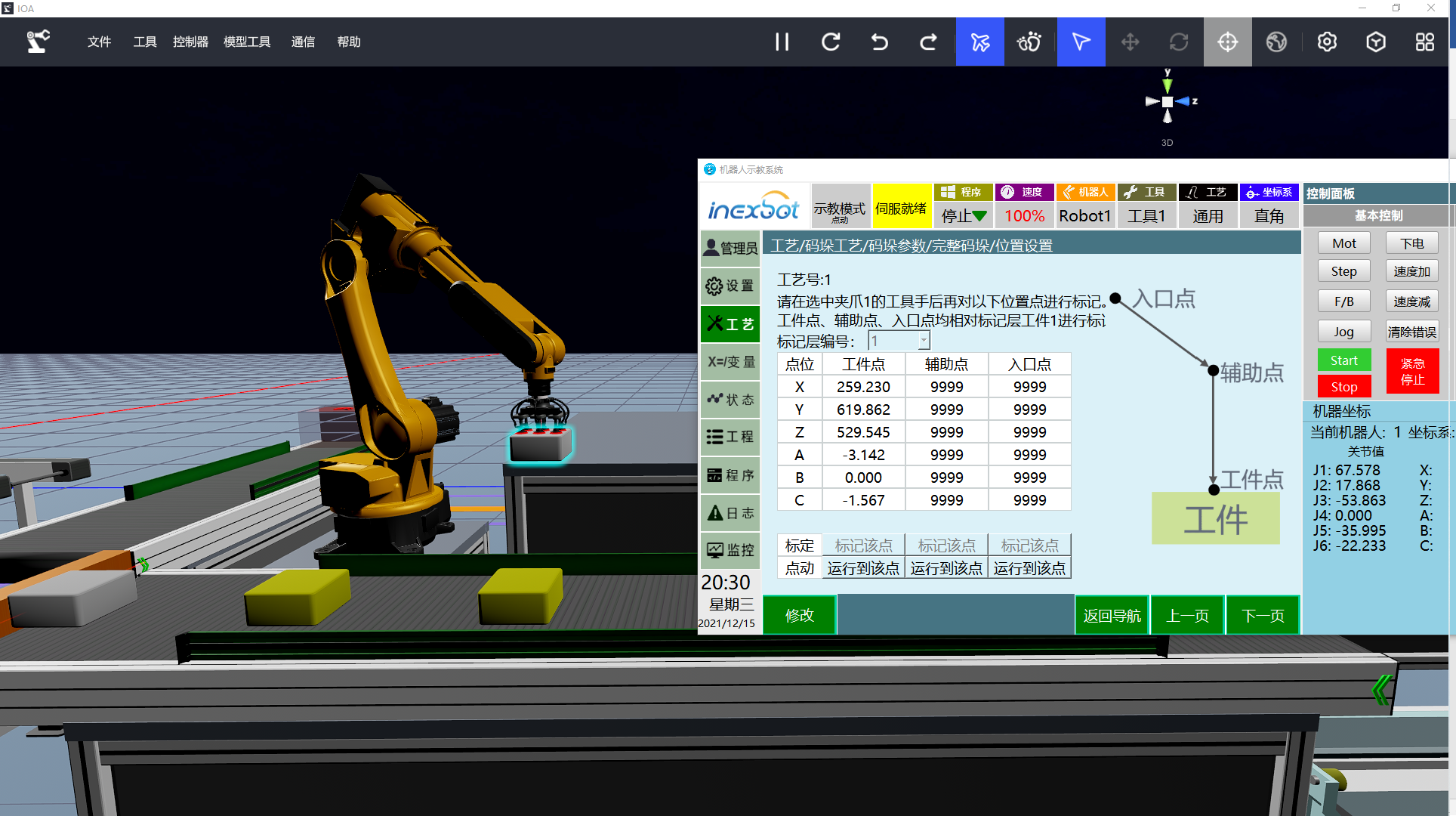Open the 变量 sidebar item
The height and width of the screenshot is (816, 1456).
coord(730,362)
